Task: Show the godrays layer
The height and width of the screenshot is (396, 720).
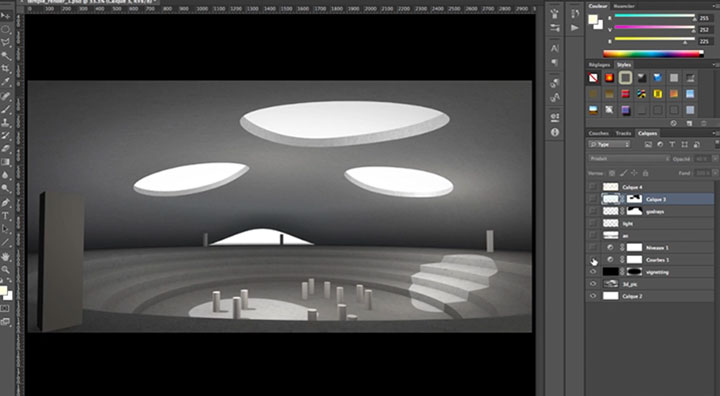Action: tap(593, 211)
